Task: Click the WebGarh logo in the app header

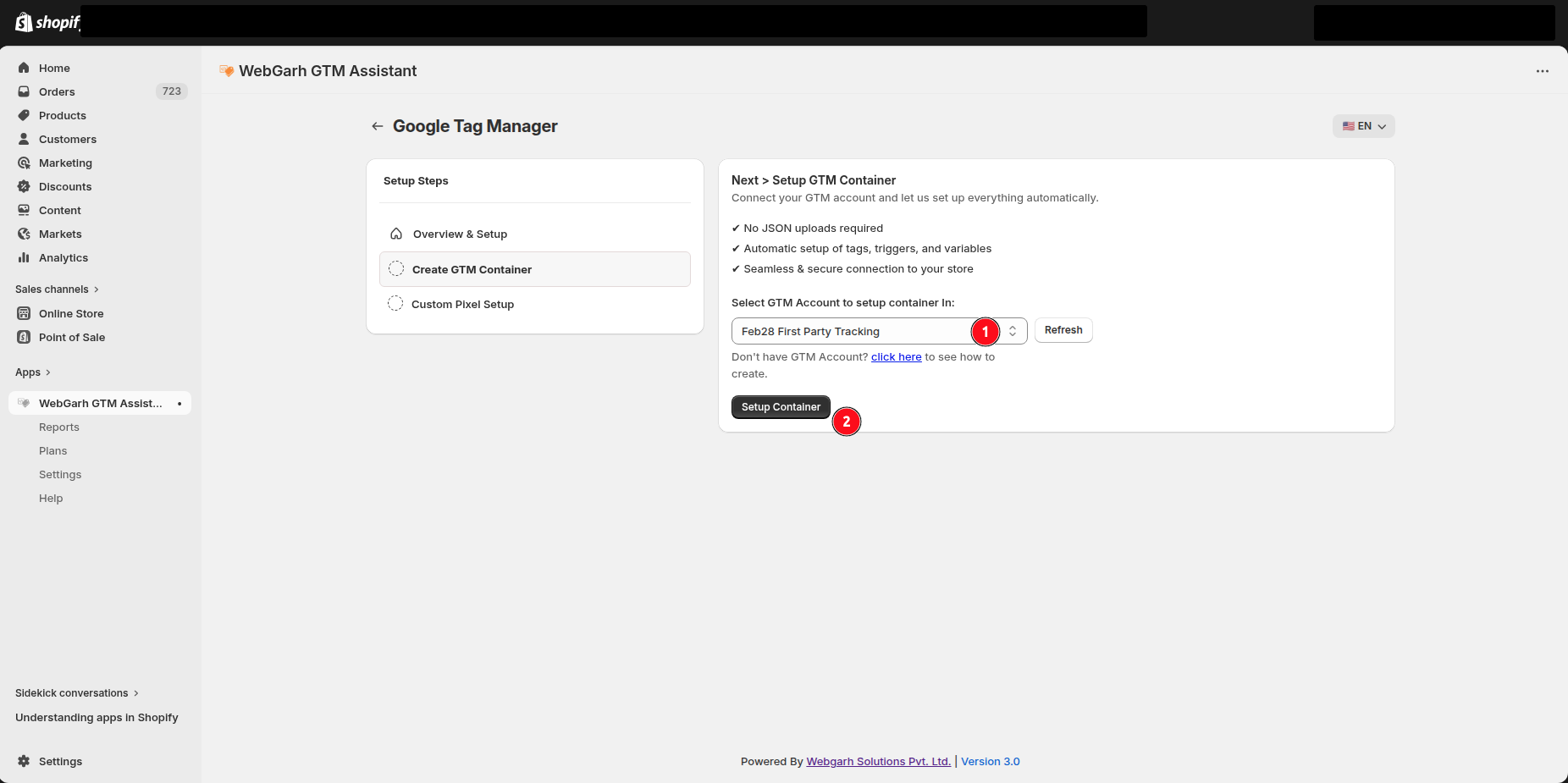Action: coord(226,71)
